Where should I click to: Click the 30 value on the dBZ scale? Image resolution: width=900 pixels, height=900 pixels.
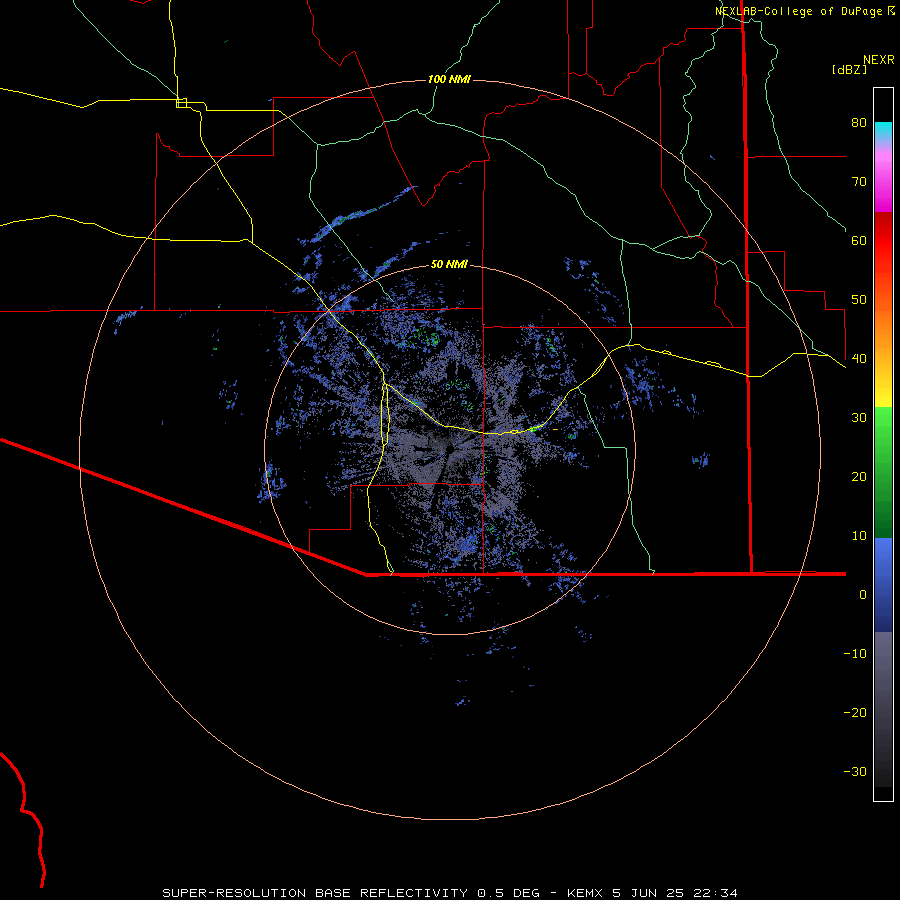859,417
